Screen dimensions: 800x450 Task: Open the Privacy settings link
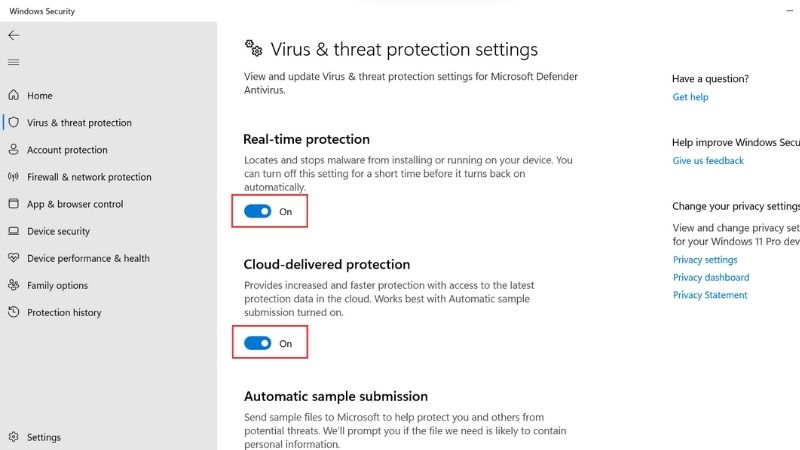(705, 260)
